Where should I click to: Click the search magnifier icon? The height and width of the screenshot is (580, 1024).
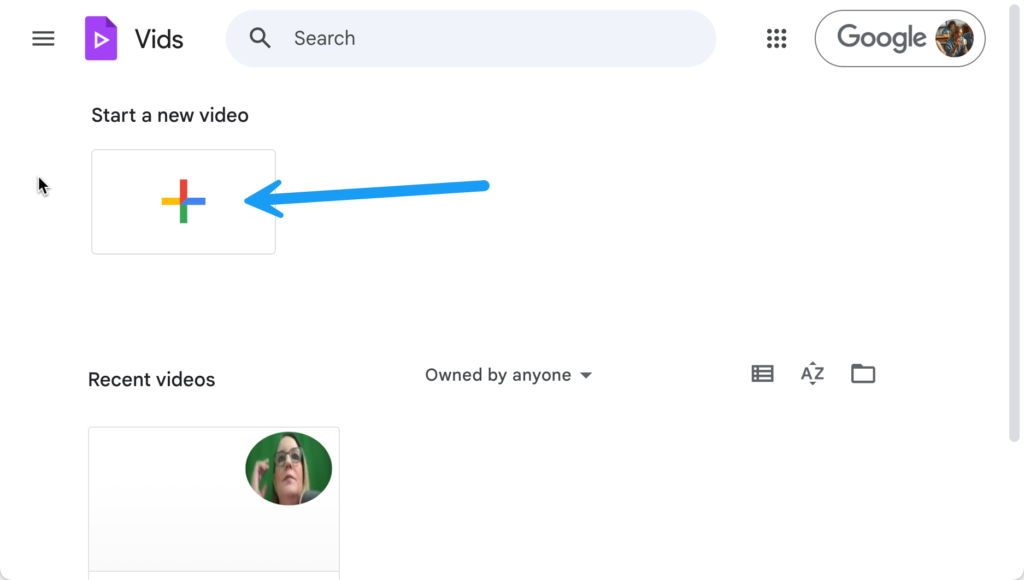point(260,38)
